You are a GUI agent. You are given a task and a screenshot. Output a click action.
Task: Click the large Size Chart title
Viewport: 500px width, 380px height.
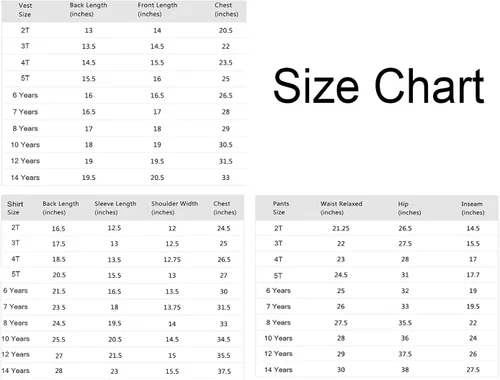(x=379, y=86)
